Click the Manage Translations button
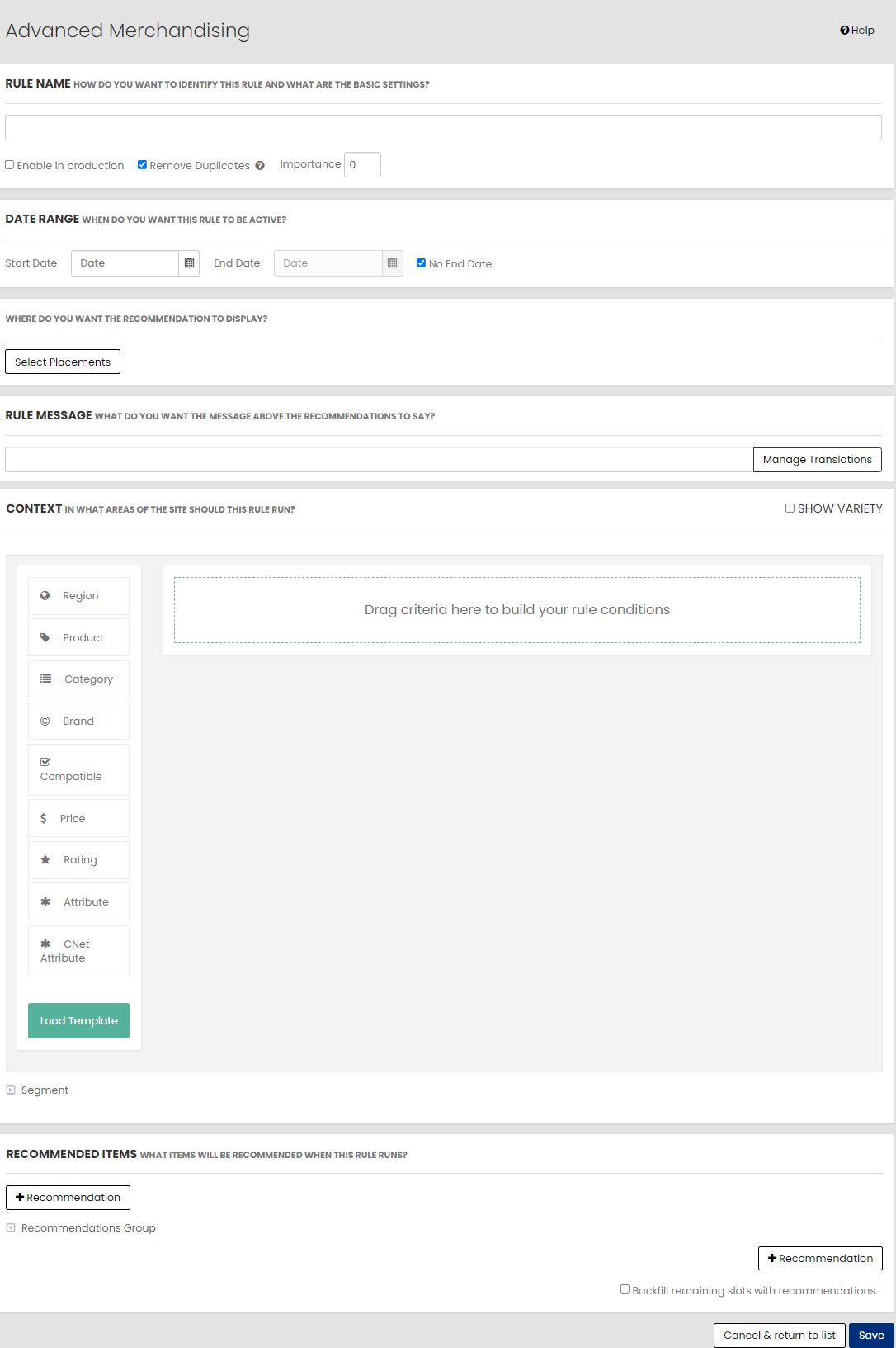 [817, 460]
